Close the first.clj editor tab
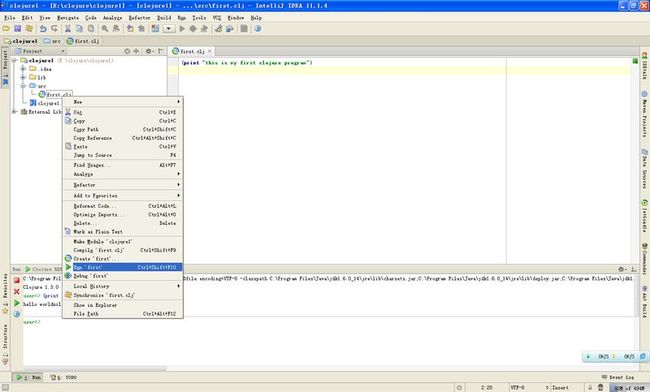This screenshot has height=392, width=650. click(x=210, y=51)
